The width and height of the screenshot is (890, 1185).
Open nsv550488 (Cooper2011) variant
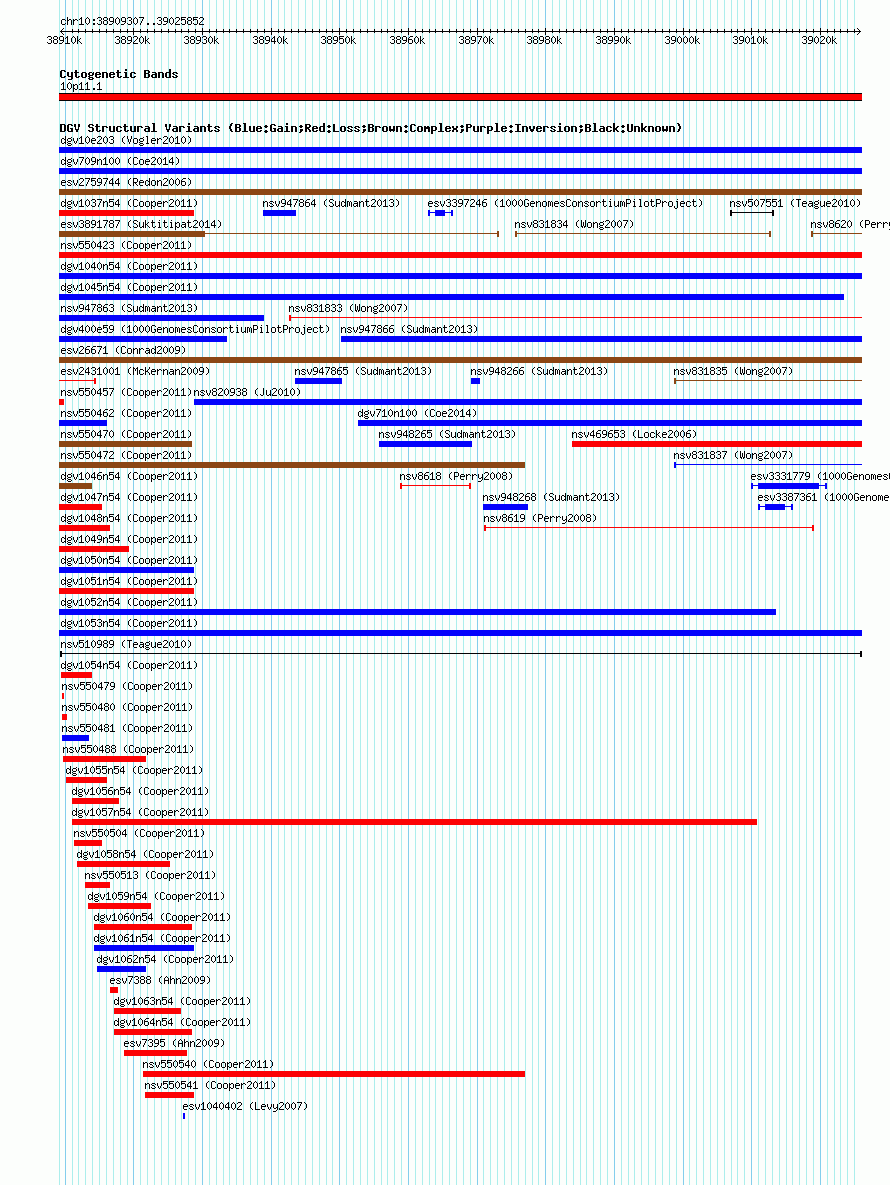click(x=128, y=750)
